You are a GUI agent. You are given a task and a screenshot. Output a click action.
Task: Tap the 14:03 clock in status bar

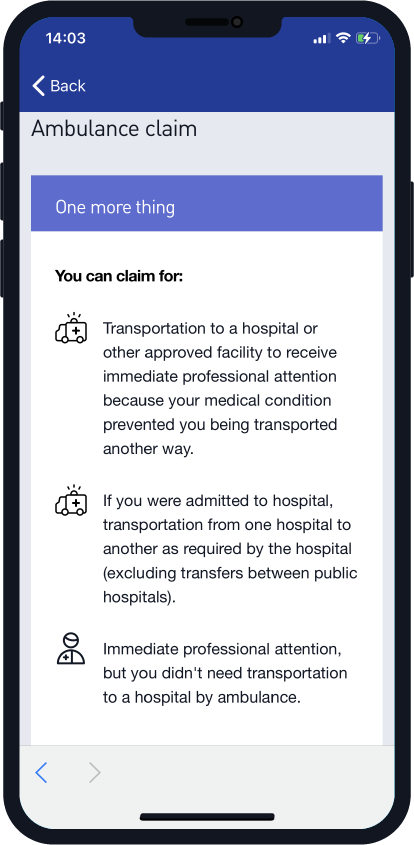click(x=65, y=38)
